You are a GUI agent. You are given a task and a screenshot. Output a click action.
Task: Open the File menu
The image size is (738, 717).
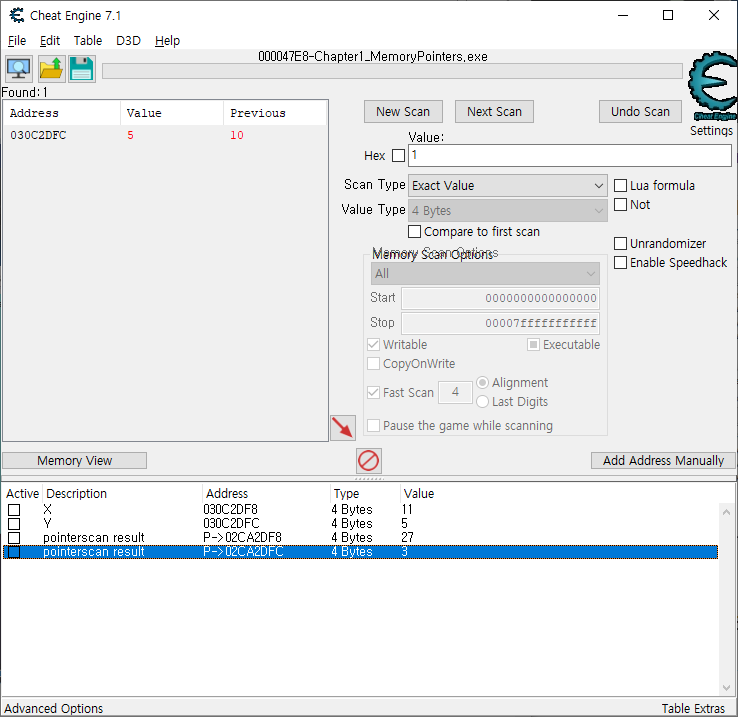17,40
